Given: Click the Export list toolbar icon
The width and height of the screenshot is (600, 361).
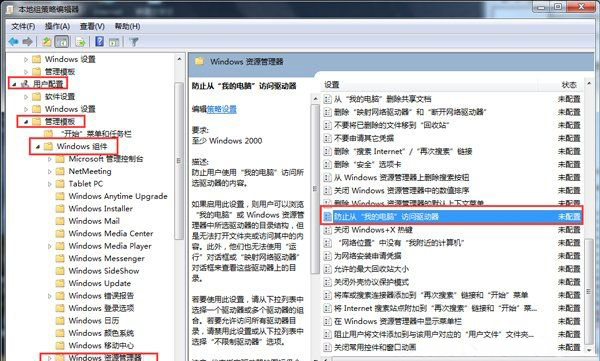Looking at the screenshot, I should coord(81,41).
